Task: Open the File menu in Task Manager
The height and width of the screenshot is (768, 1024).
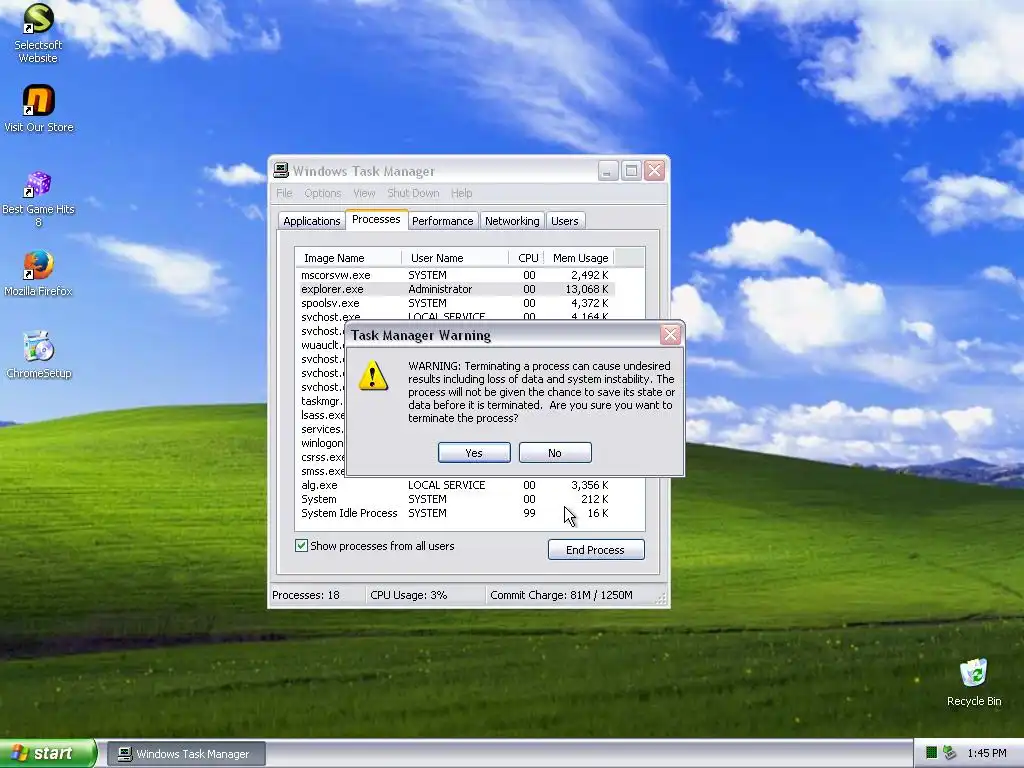Action: click(x=284, y=193)
